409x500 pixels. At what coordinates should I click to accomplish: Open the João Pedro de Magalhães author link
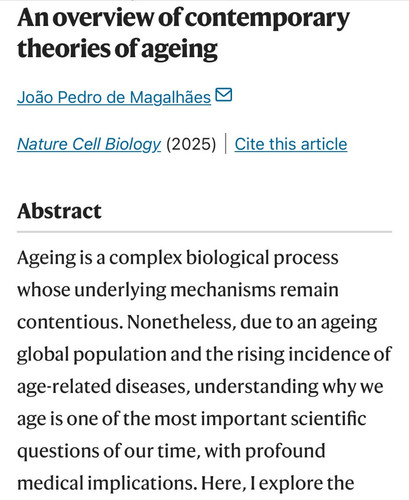tap(114, 98)
